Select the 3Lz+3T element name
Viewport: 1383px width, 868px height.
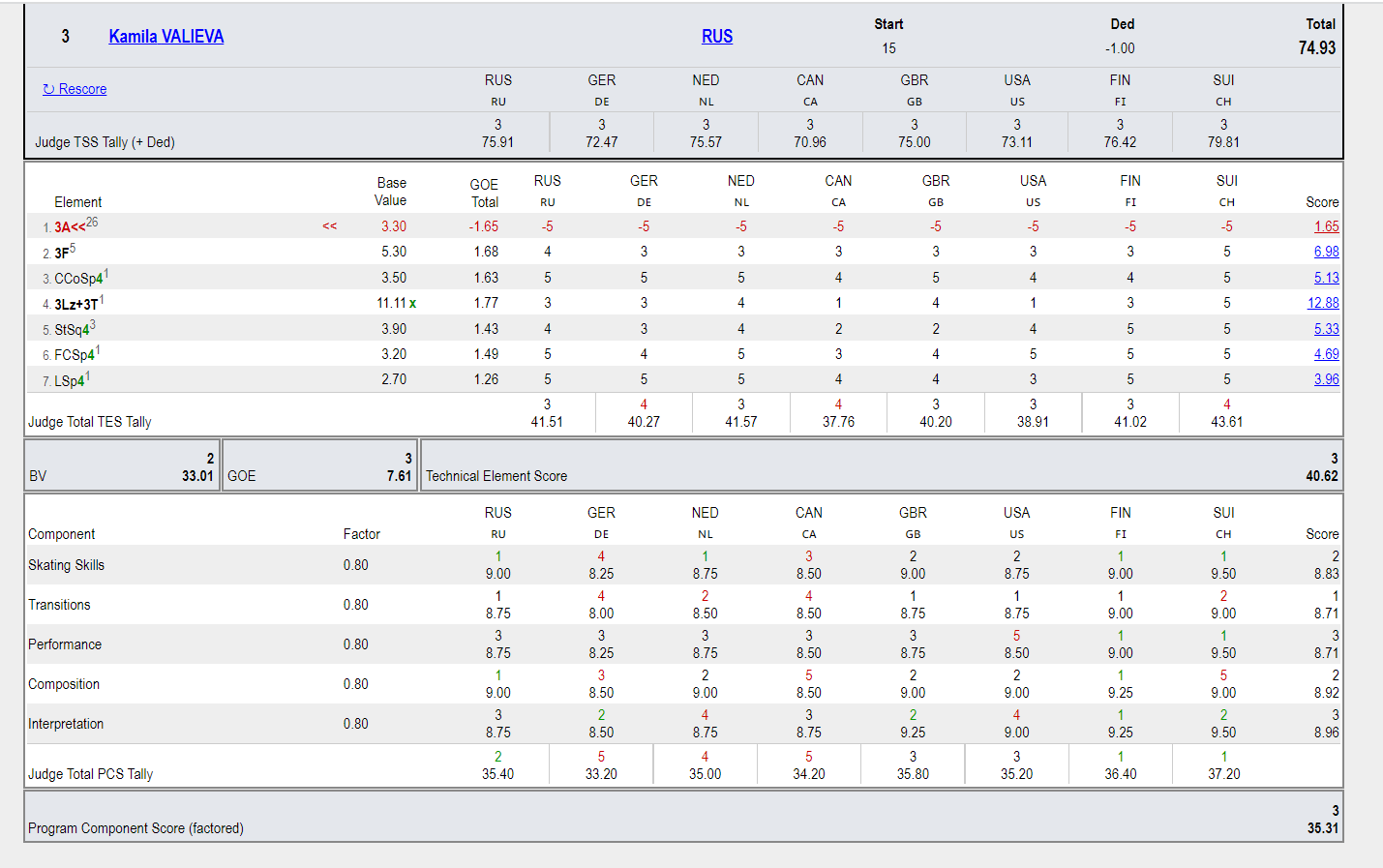coord(75,304)
